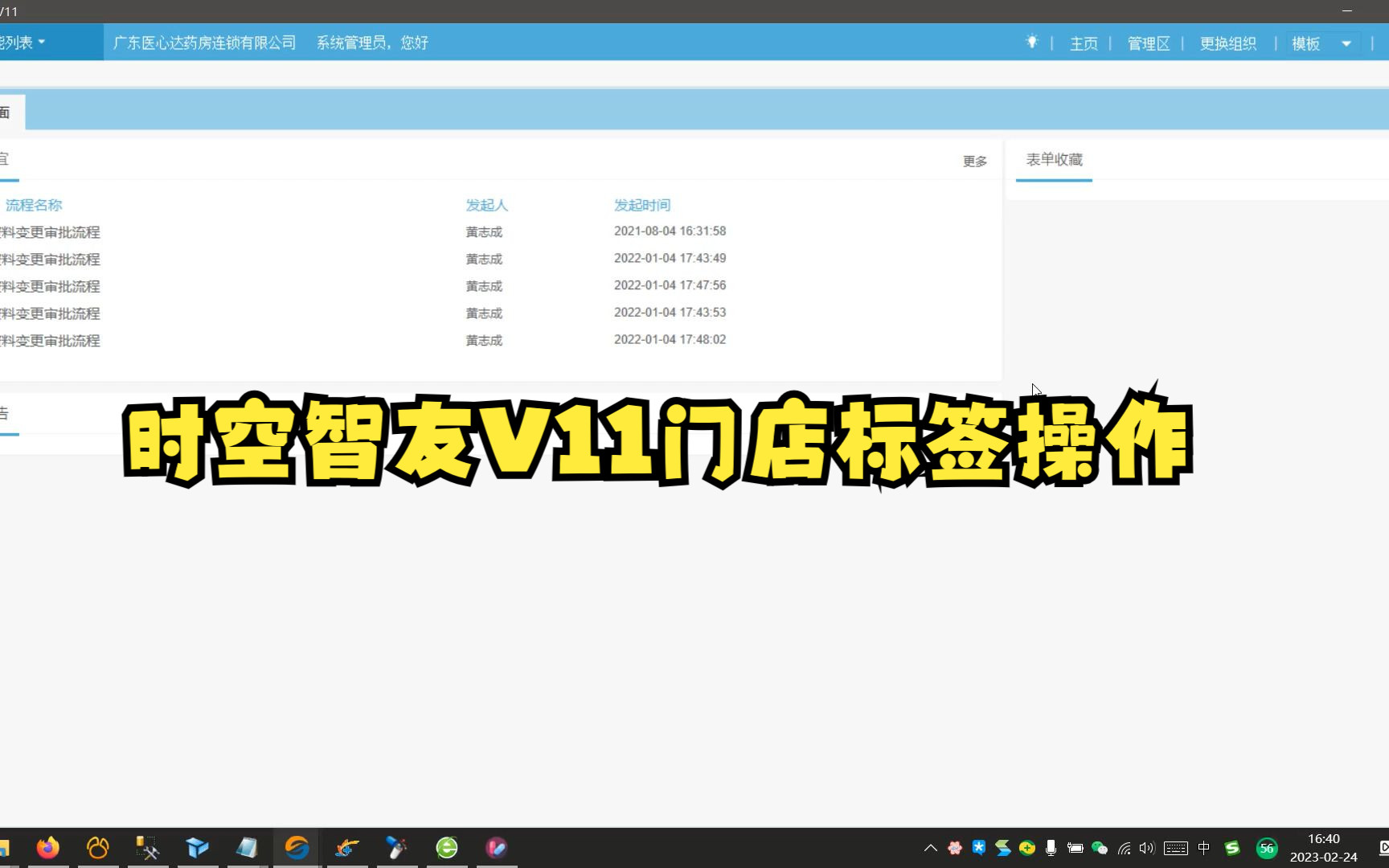The image size is (1389, 868).
Task: Click 更多 to view more workflows
Action: [975, 162]
